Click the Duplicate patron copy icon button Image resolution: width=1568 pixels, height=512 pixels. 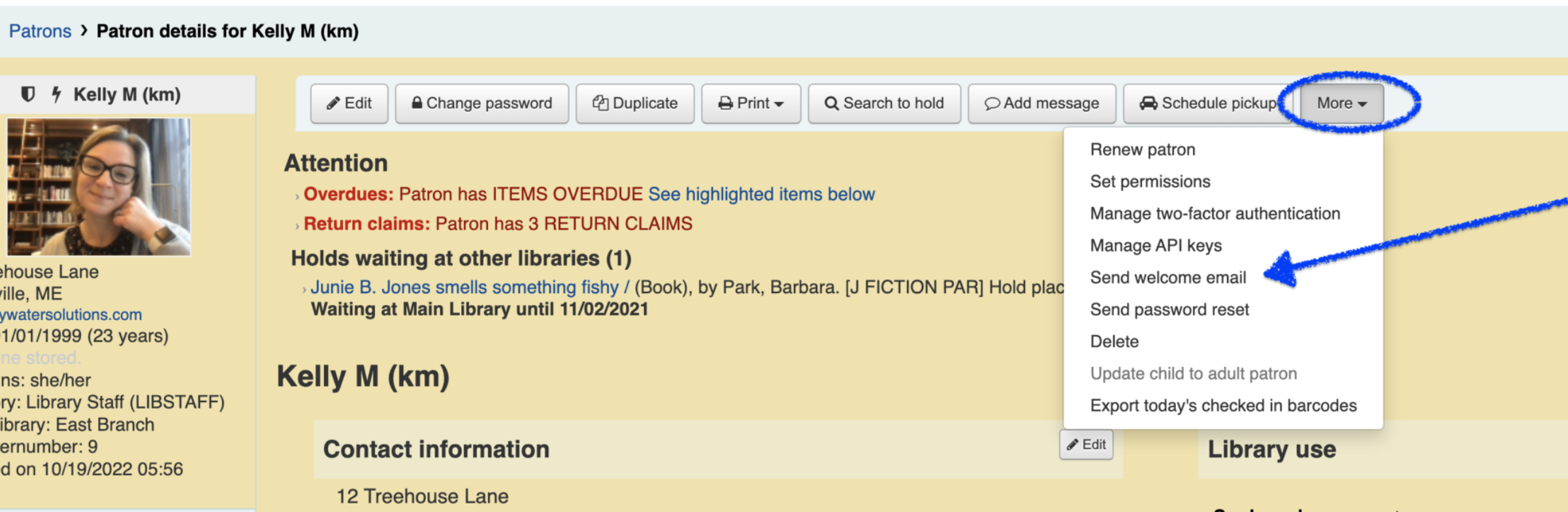coord(634,103)
